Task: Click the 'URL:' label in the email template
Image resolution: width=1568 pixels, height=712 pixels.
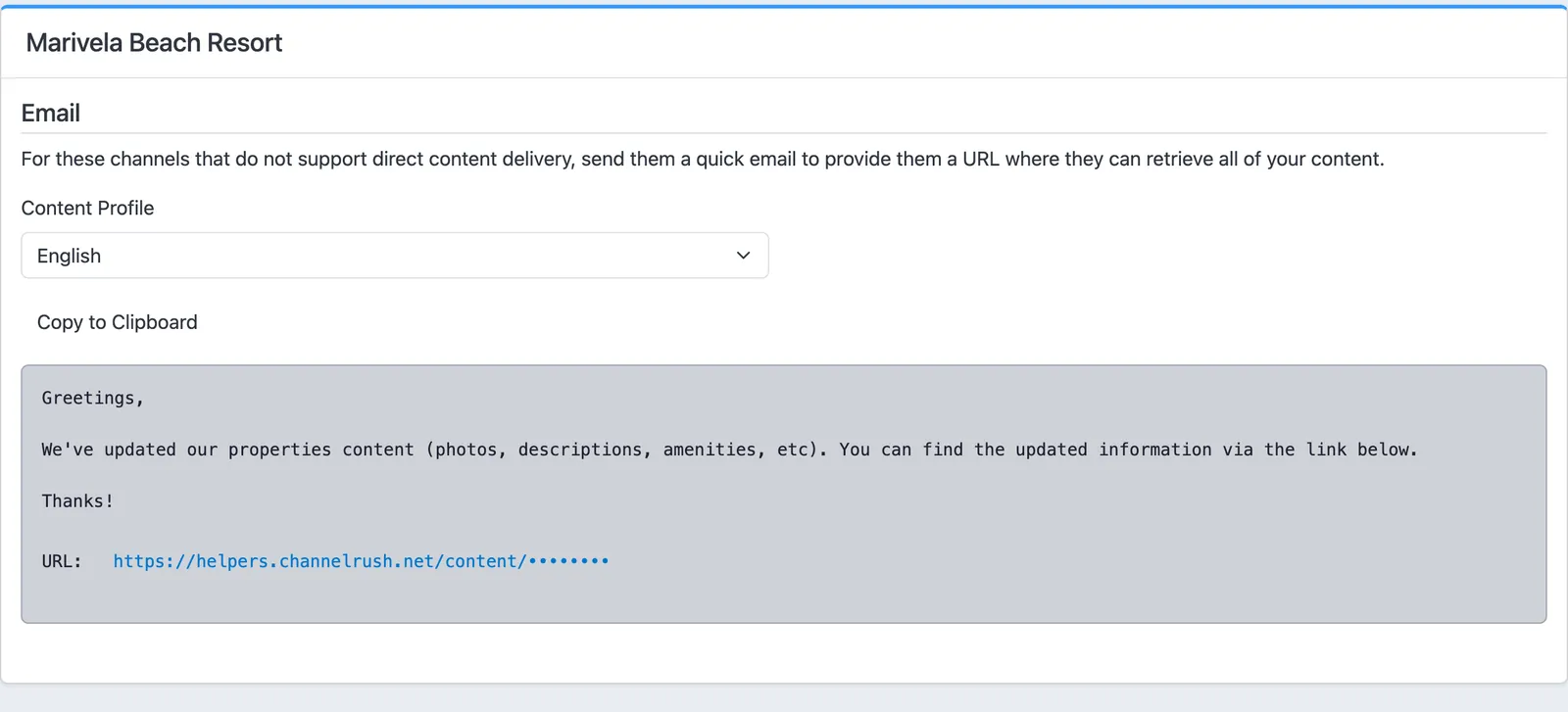Action: [x=62, y=561]
